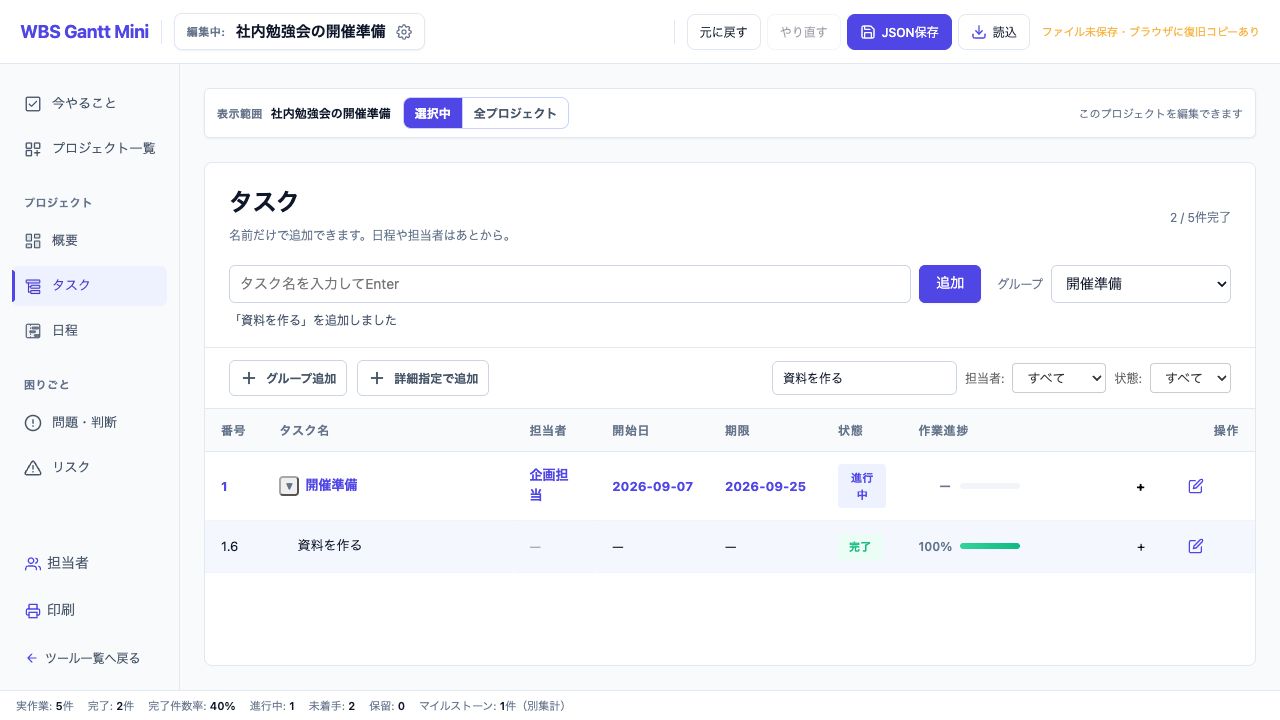Screen dimensions: 1280x720
Task: Click the 100% progress bar for 資料を作る
Action: (x=990, y=546)
